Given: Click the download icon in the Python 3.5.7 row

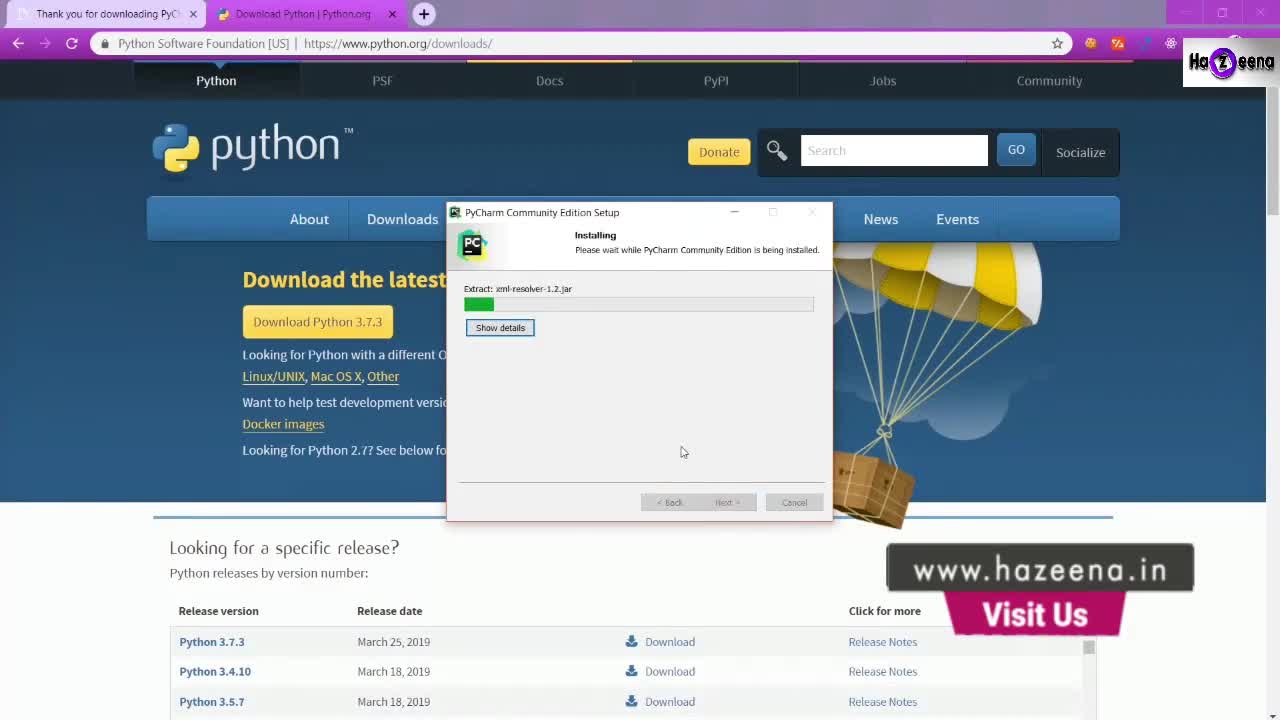Looking at the screenshot, I should (x=631, y=701).
